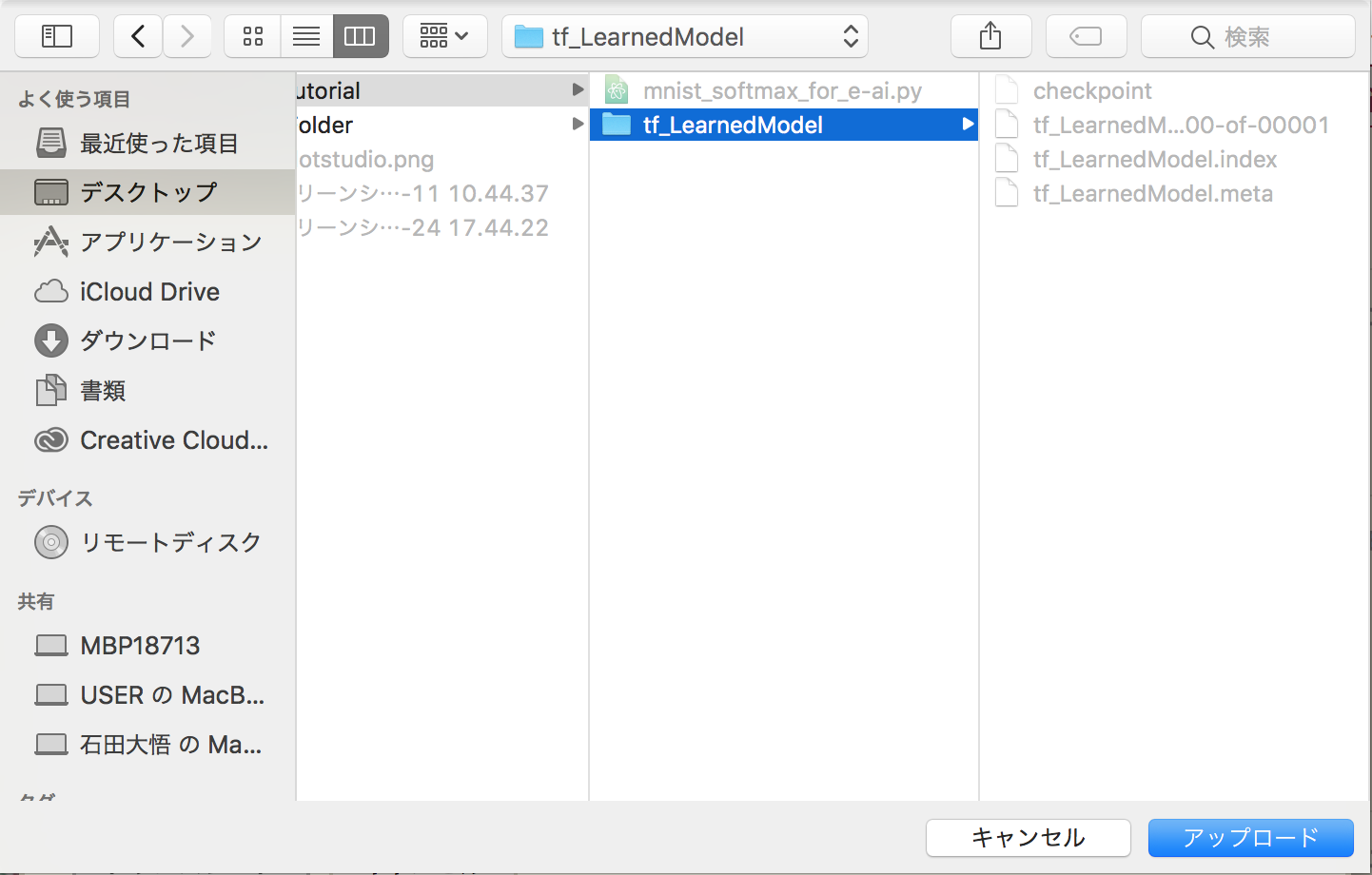Expand the utorial folder arrow
The width and height of the screenshot is (1372, 875).
point(578,89)
